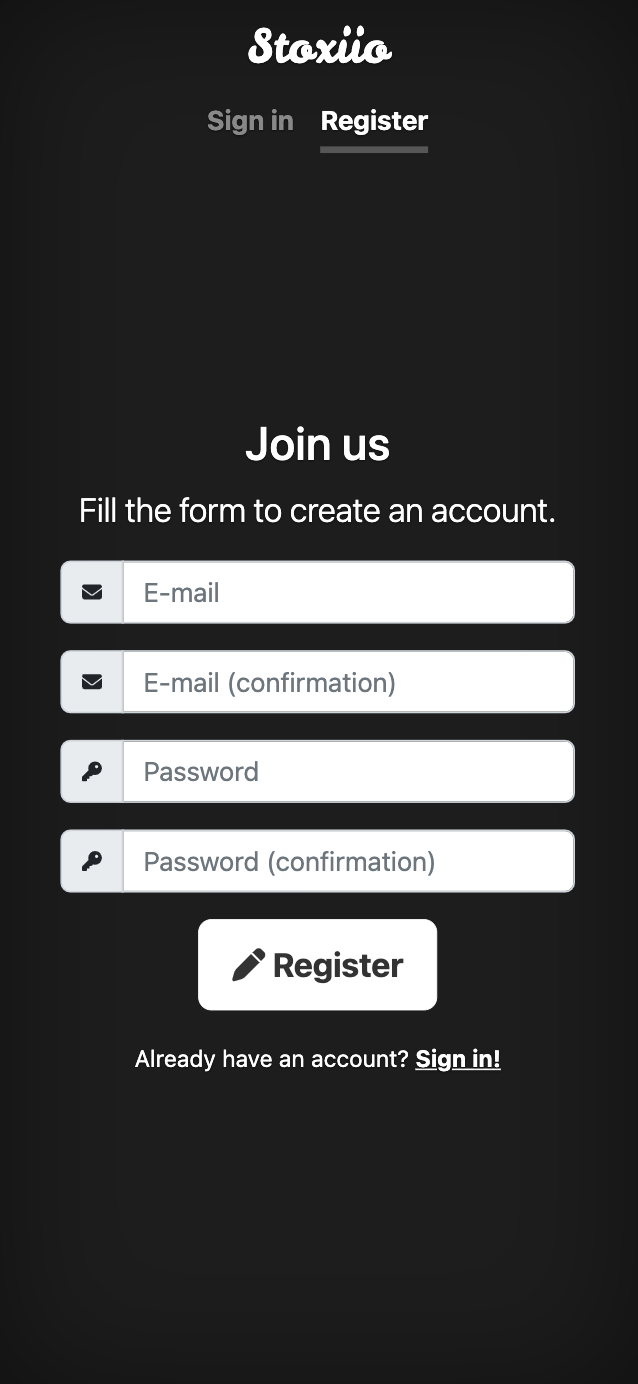
Task: Switch to the Sign in tab
Action: click(x=250, y=121)
